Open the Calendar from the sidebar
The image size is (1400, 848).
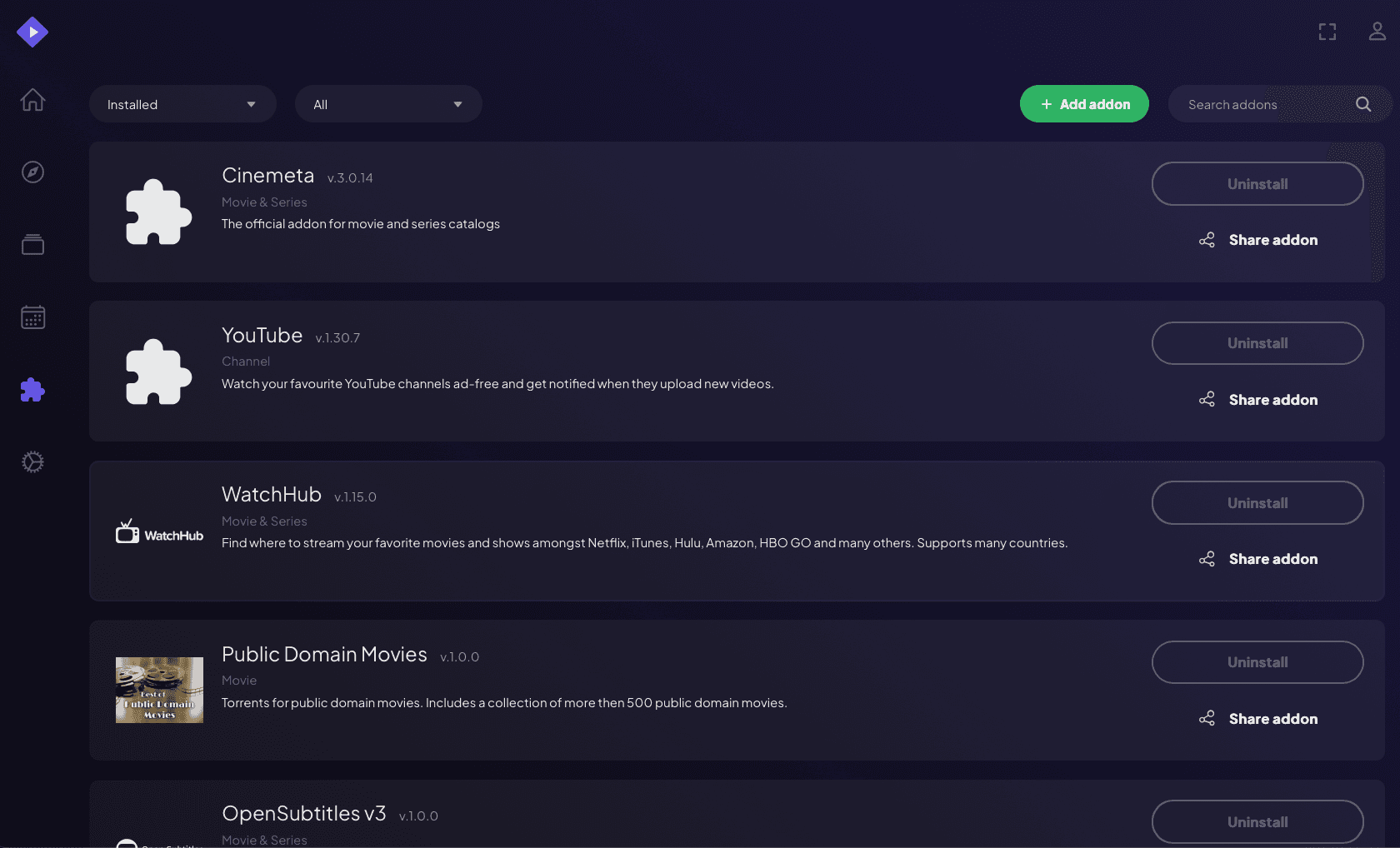[32, 317]
